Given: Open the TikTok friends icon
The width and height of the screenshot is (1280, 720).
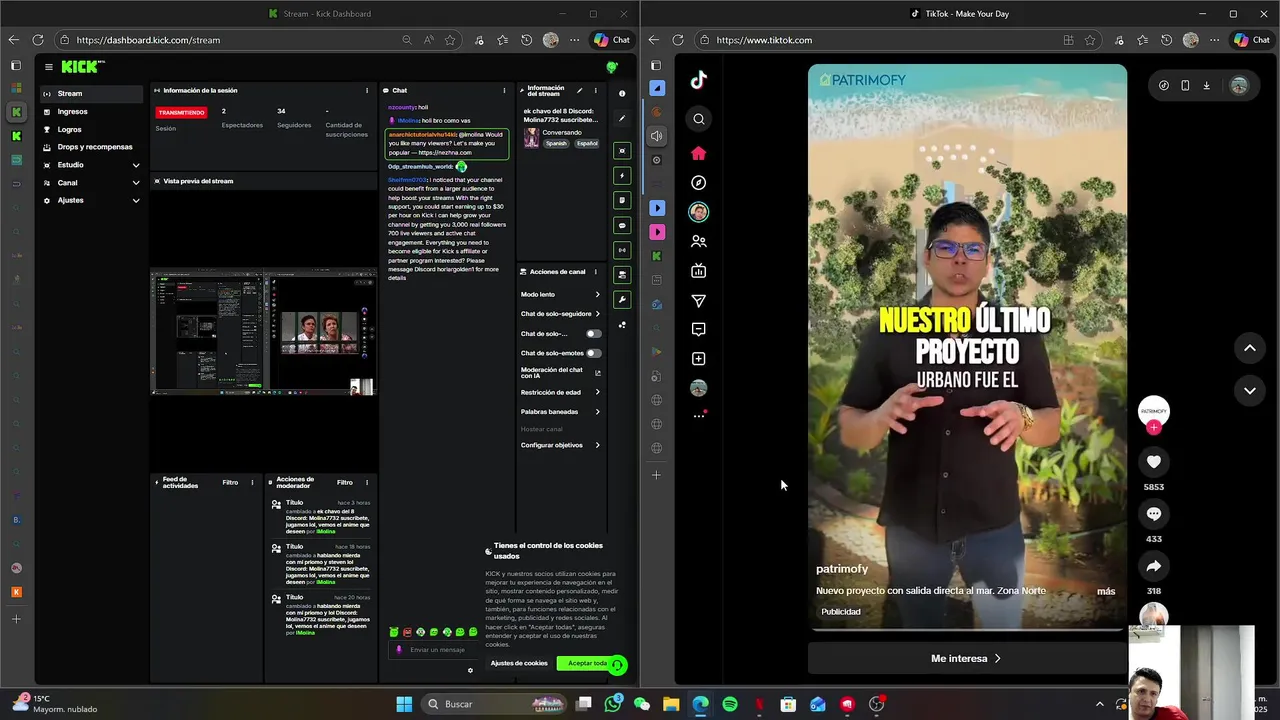Looking at the screenshot, I should (699, 241).
